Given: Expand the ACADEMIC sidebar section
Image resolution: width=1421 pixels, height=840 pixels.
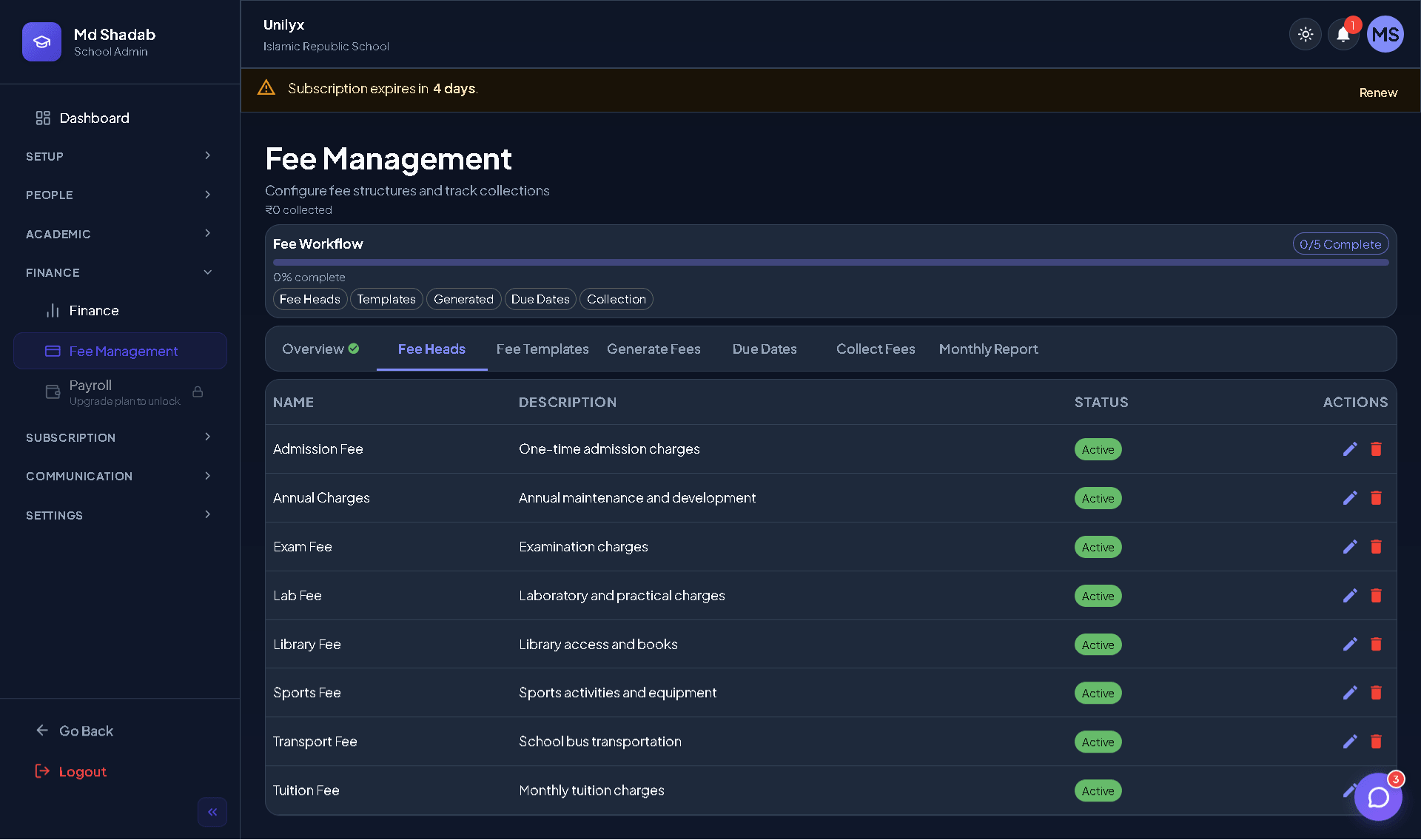Looking at the screenshot, I should 120,234.
